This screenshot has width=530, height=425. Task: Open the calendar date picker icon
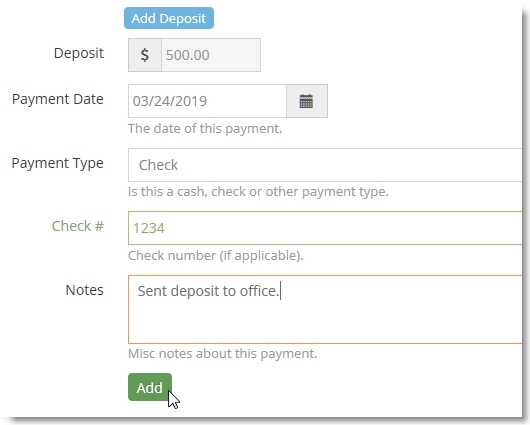tap(307, 101)
